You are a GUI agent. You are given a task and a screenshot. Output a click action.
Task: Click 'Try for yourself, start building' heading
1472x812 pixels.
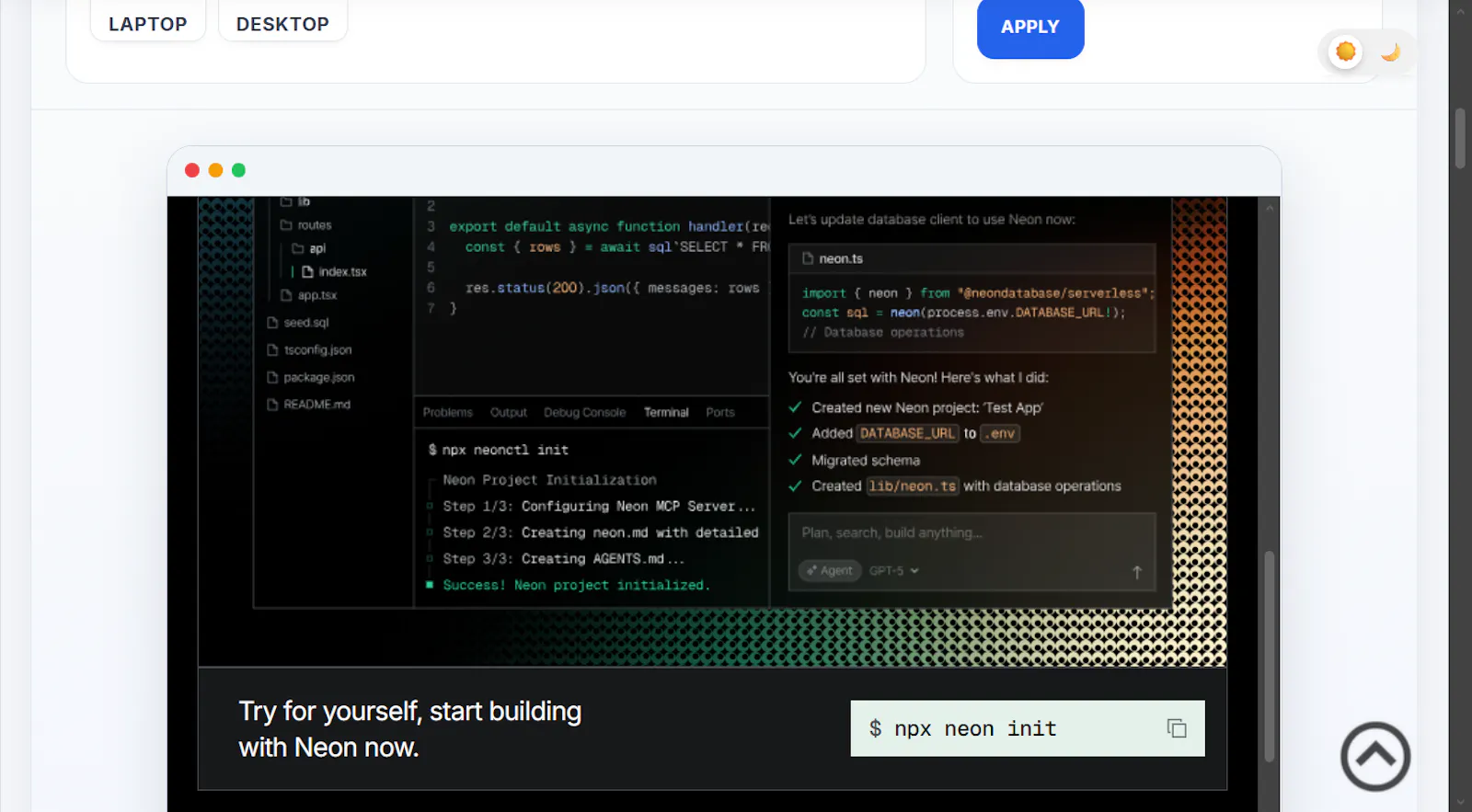tap(410, 712)
